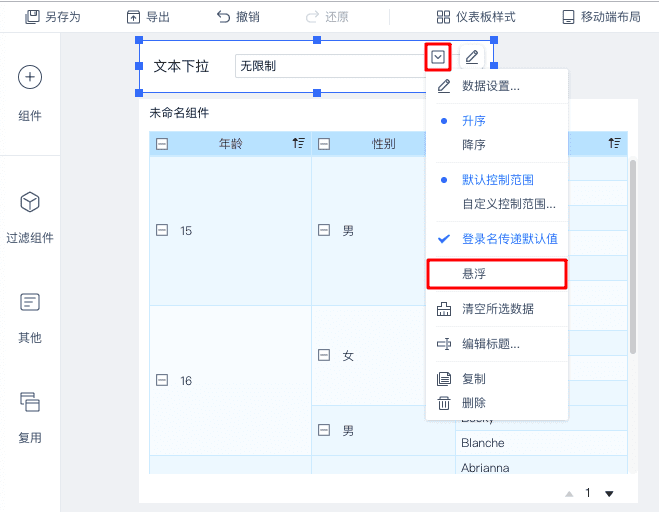This screenshot has width=659, height=512.
Task: Click the table vertical scrollbar
Action: point(633,257)
